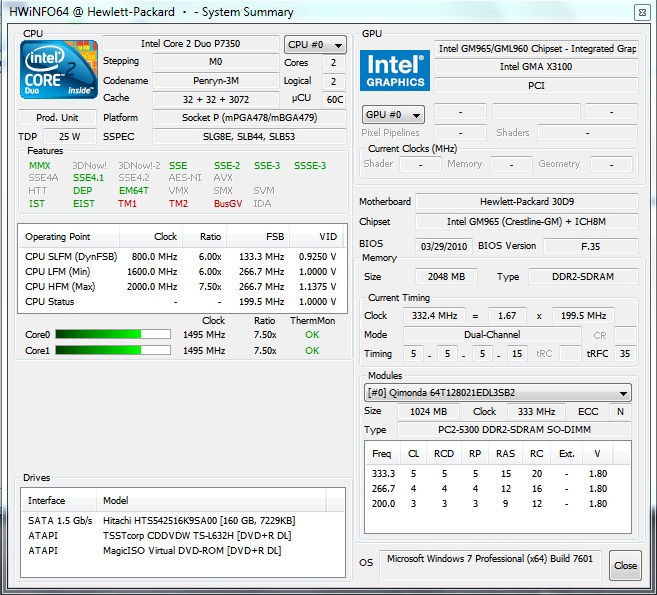
Task: Select the 200.0 frequency timing row
Action: point(497,504)
